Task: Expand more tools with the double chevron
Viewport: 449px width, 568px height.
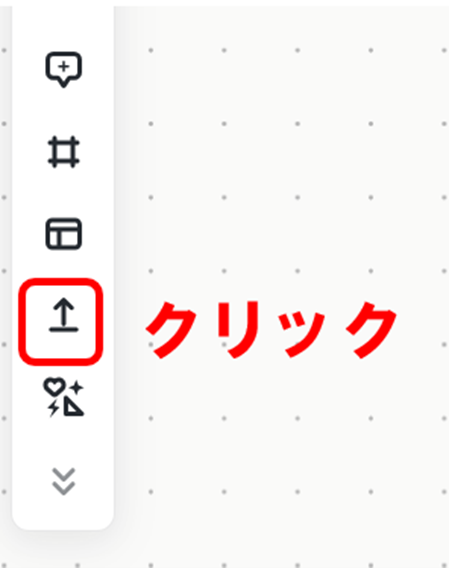Action: tap(64, 481)
